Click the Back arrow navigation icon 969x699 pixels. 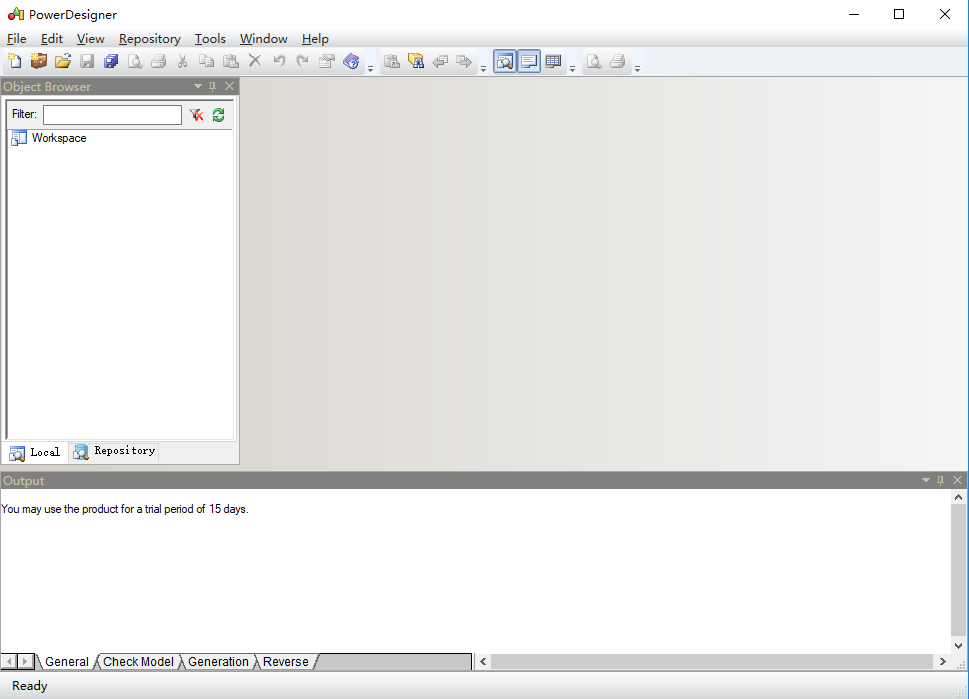(x=440, y=61)
